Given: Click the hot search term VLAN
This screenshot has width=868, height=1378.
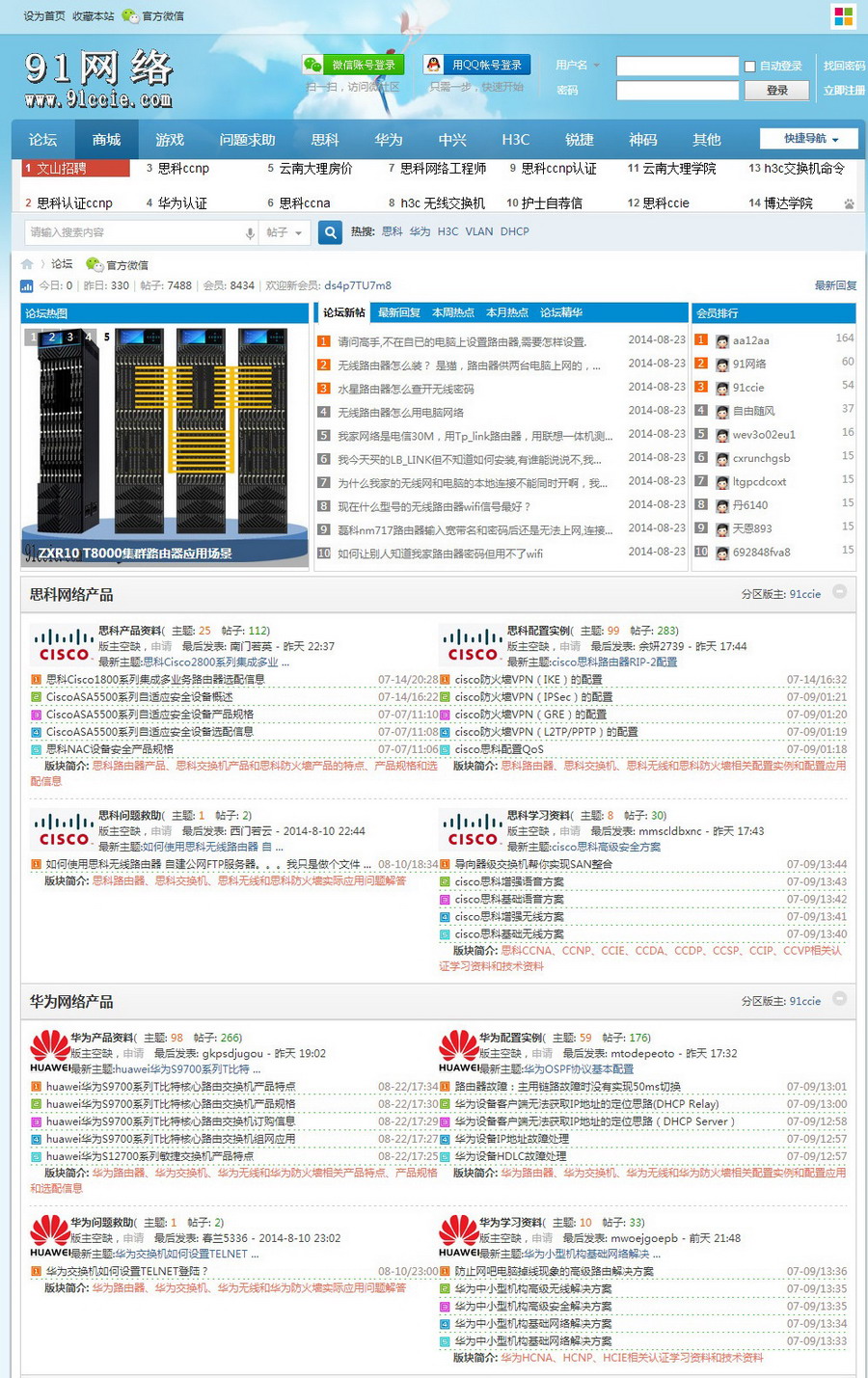Looking at the screenshot, I should point(479,231).
